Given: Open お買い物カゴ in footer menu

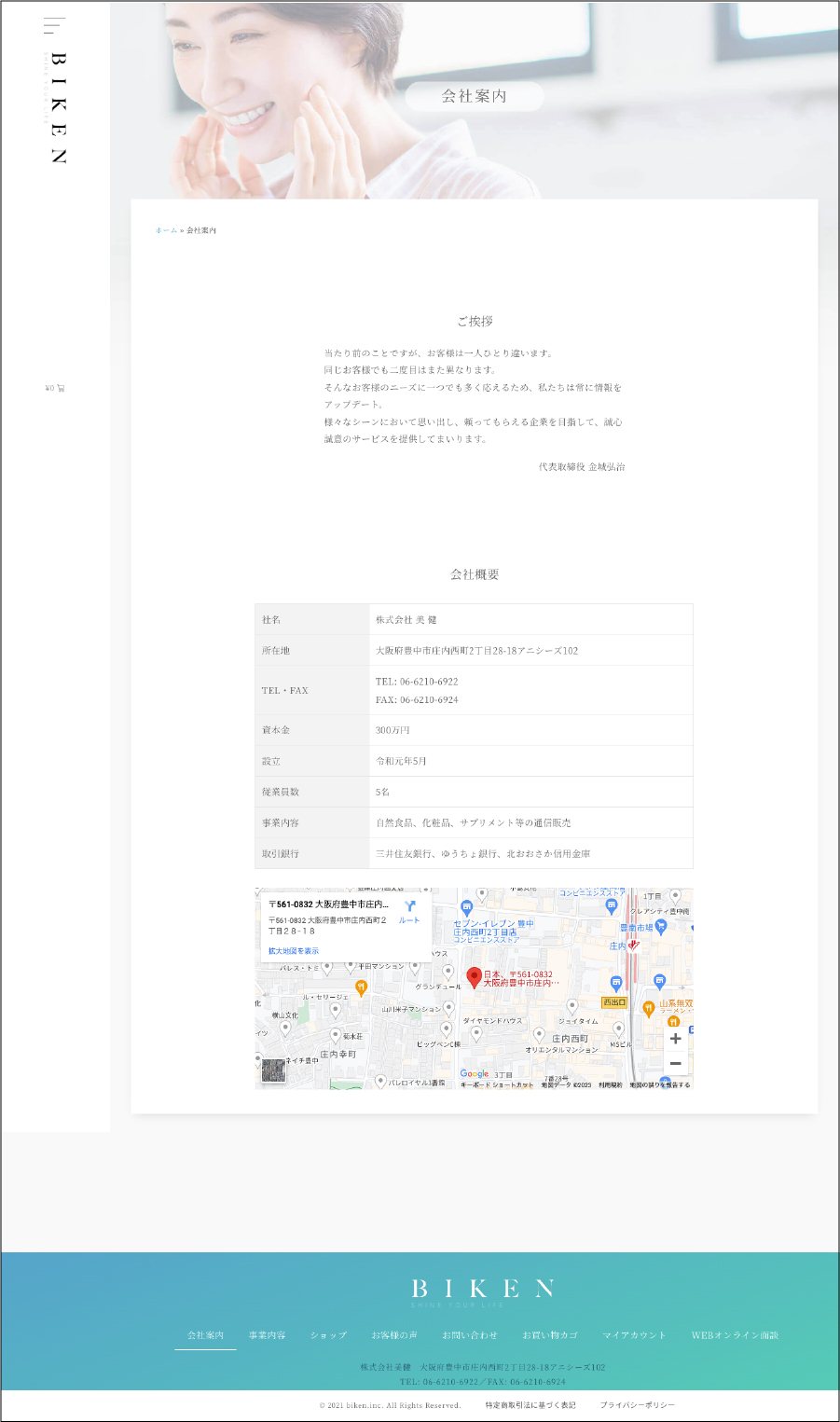Looking at the screenshot, I should pos(550,1335).
